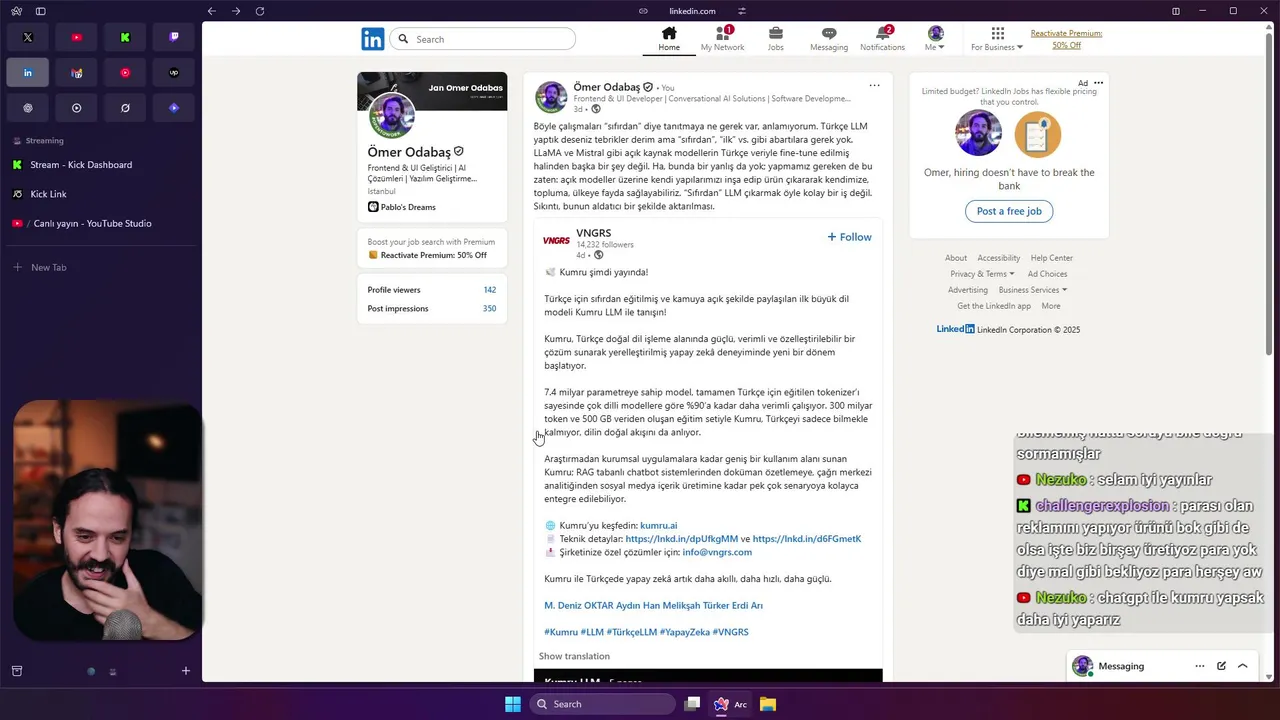Open sidebar profile picture of Ömer Odabaş
The image size is (1280, 720).
[392, 115]
